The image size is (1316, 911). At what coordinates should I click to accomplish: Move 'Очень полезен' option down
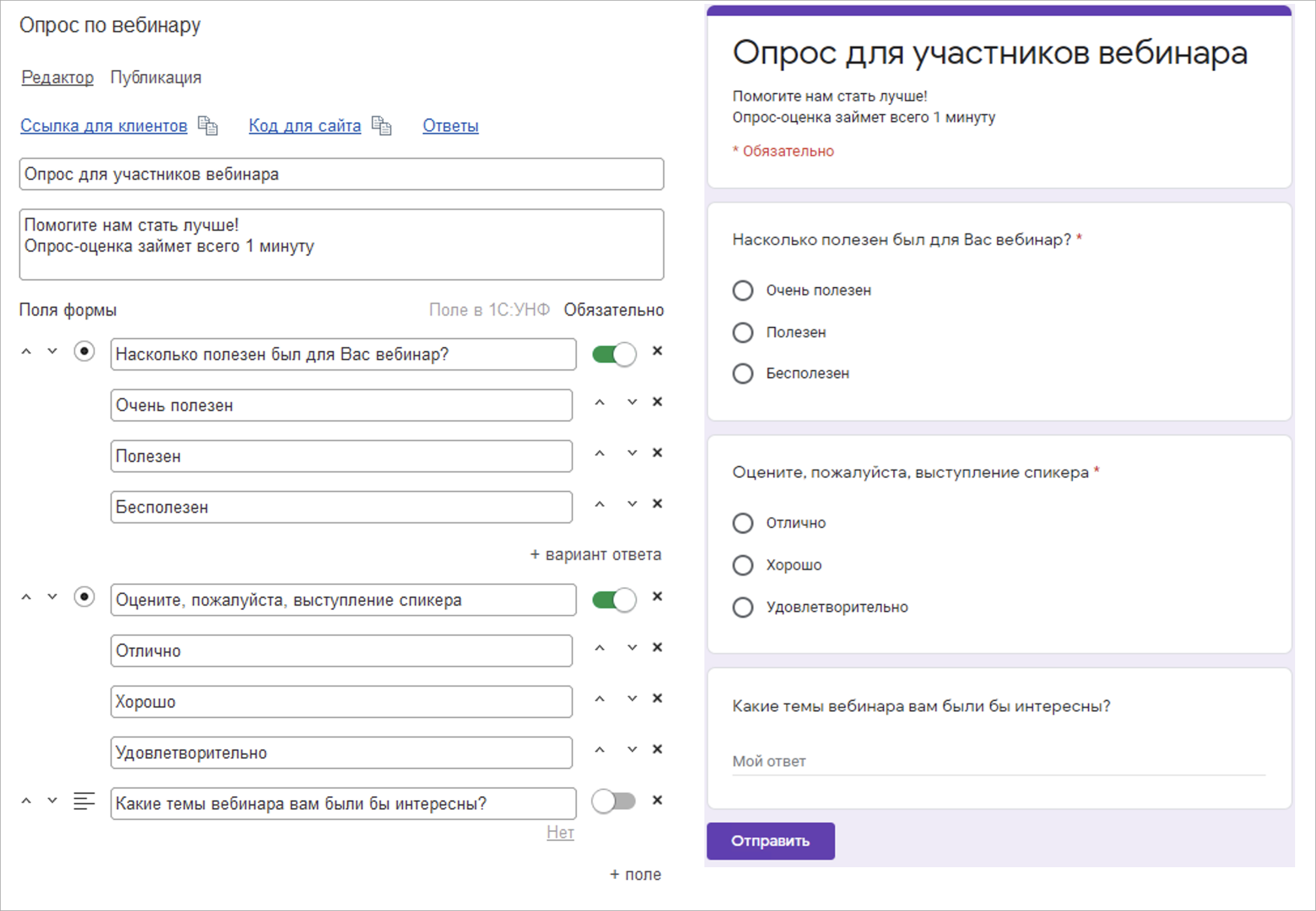coord(632,403)
